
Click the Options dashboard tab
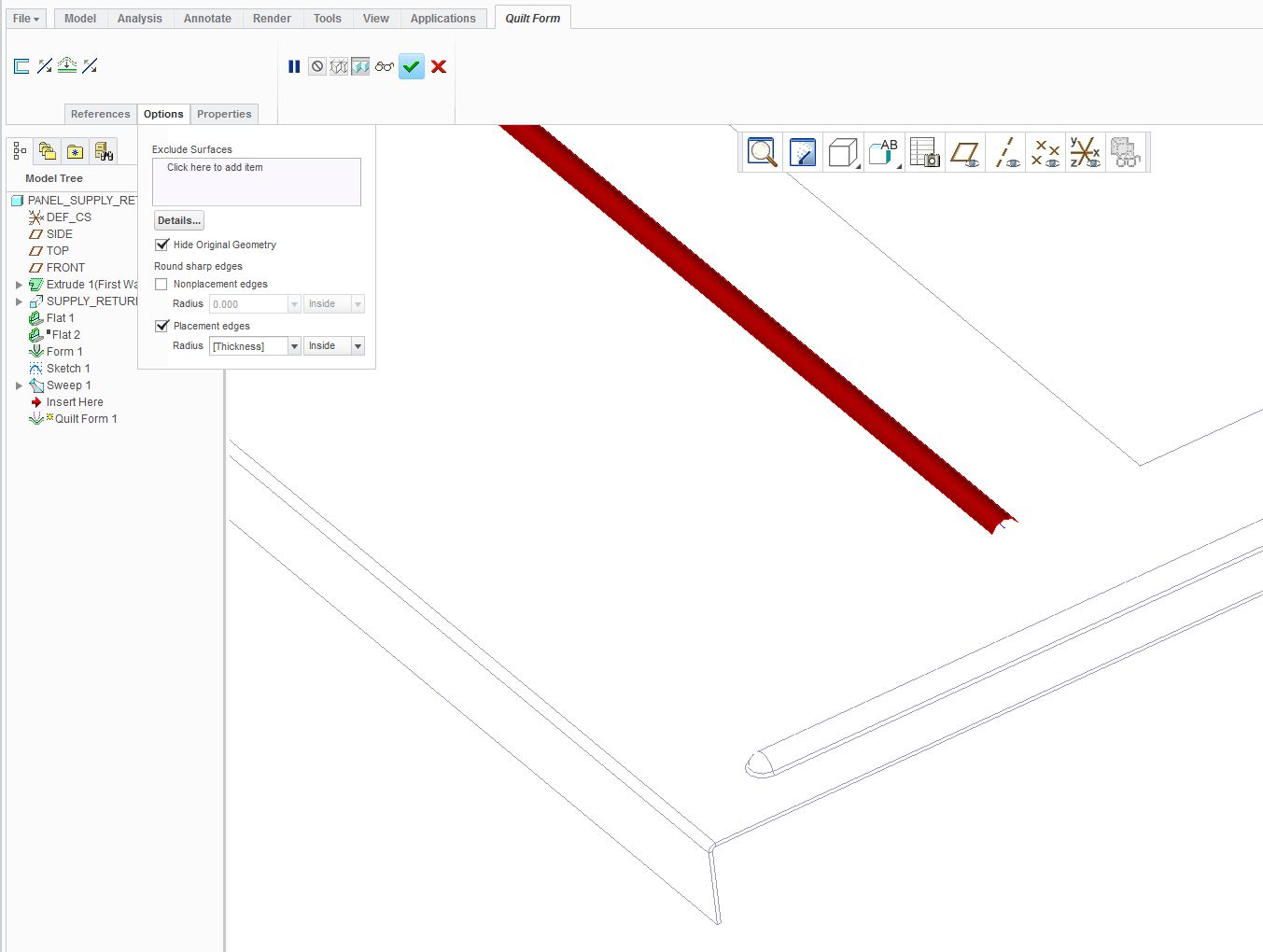(x=163, y=114)
